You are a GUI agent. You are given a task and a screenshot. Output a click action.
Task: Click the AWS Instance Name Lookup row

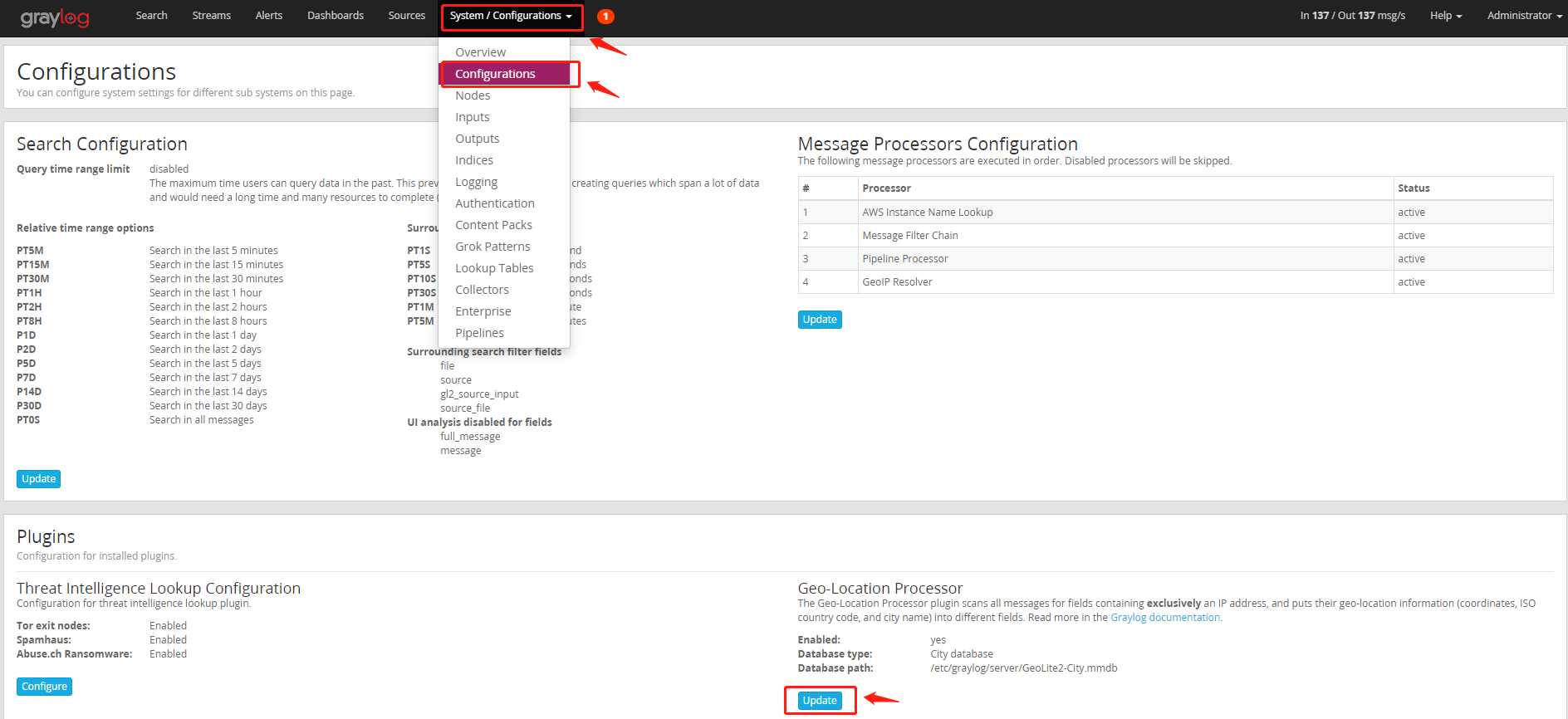tap(1175, 213)
